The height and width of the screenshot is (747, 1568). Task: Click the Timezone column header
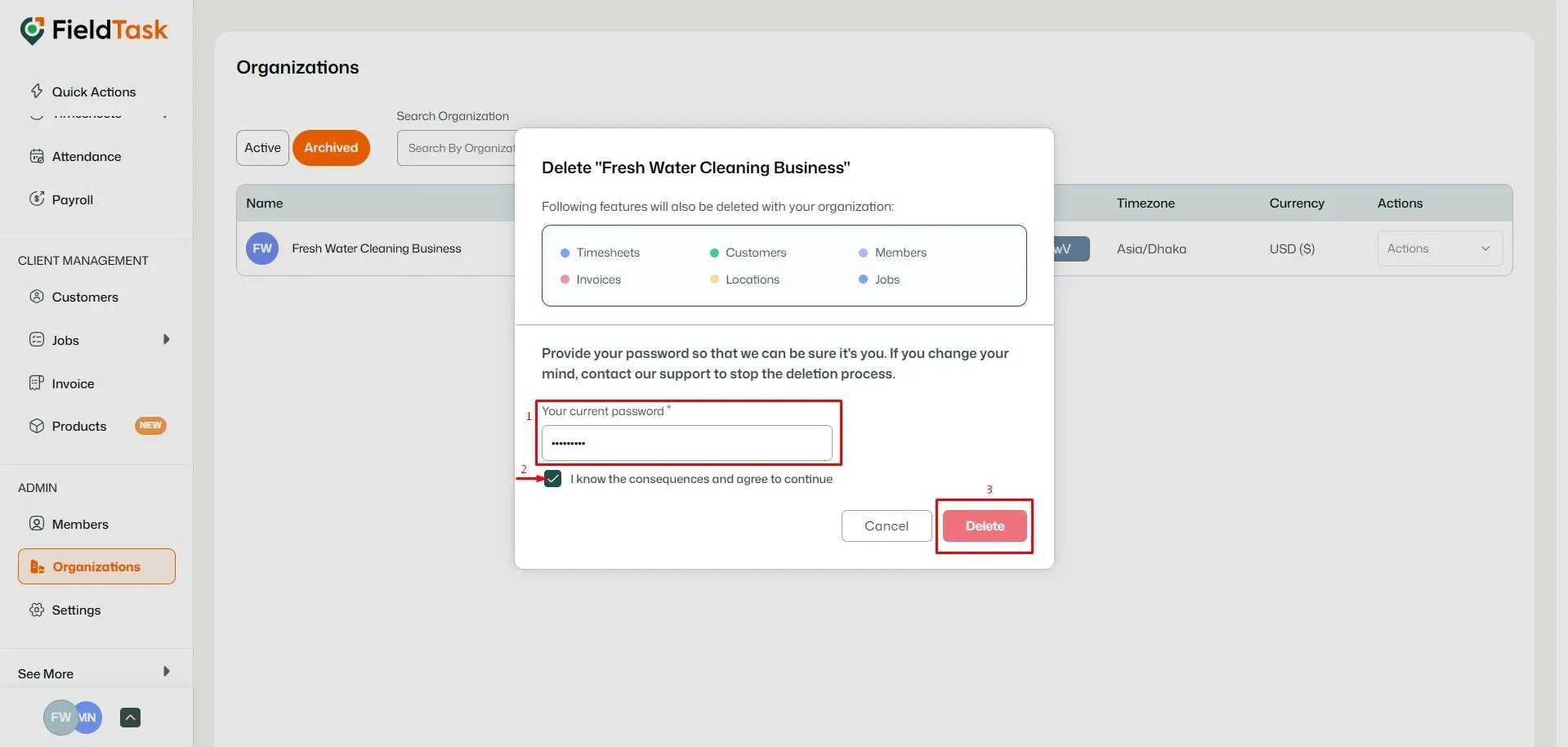click(x=1146, y=203)
